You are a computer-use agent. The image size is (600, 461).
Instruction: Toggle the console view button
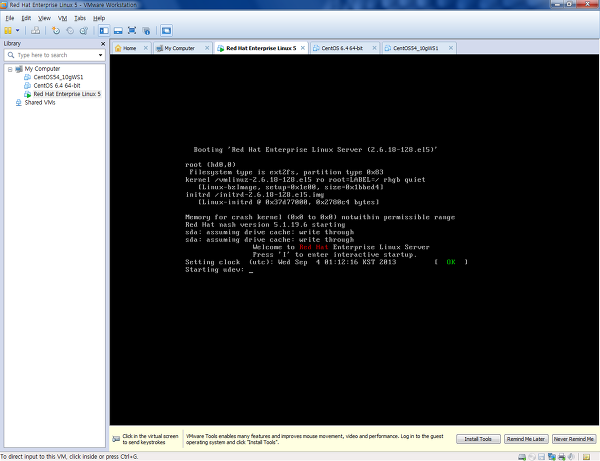point(166,31)
